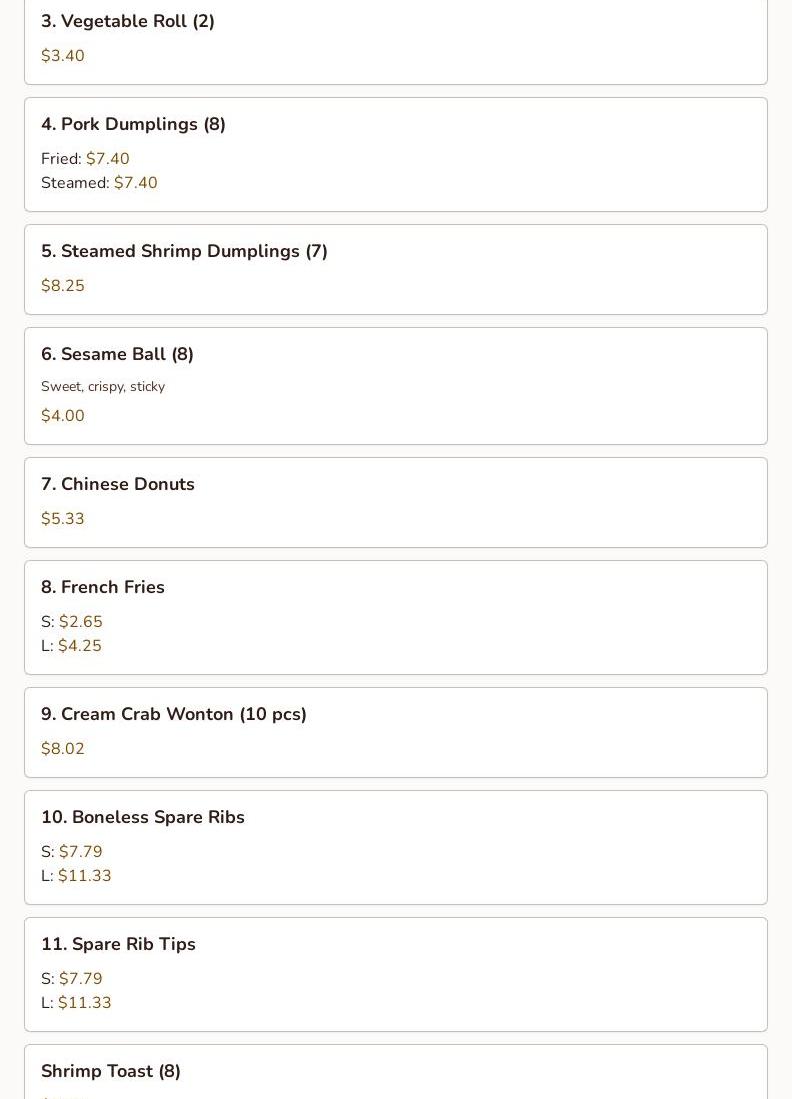Open the Pork Dumplings (8) menu card
Image resolution: width=792 pixels, height=1099 pixels.
point(395,154)
